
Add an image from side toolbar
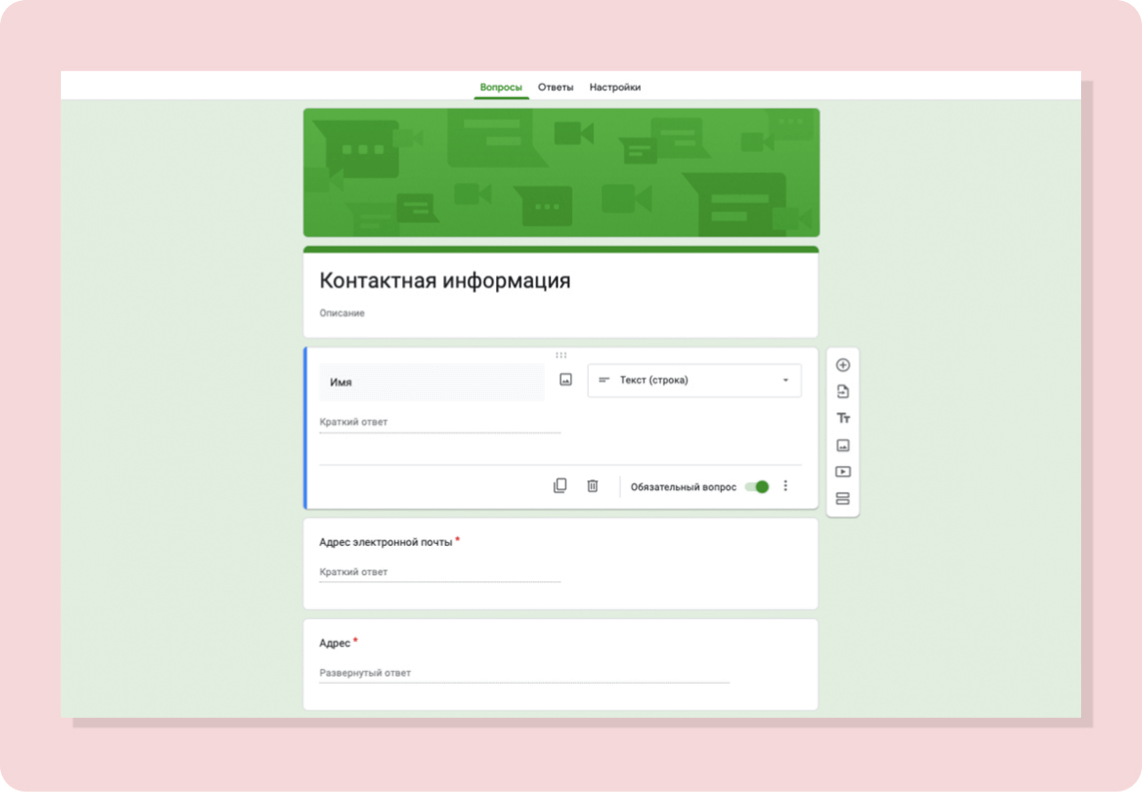[x=843, y=445]
